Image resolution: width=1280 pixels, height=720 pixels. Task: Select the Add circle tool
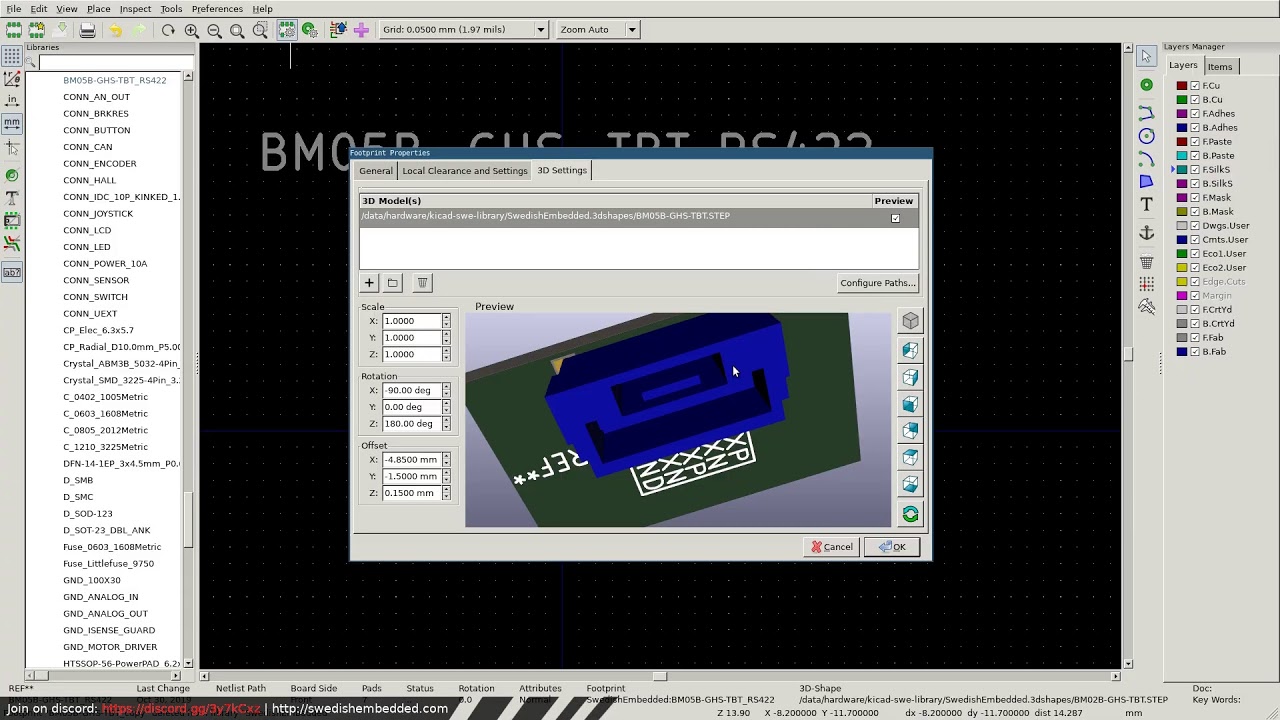[x=1146, y=136]
